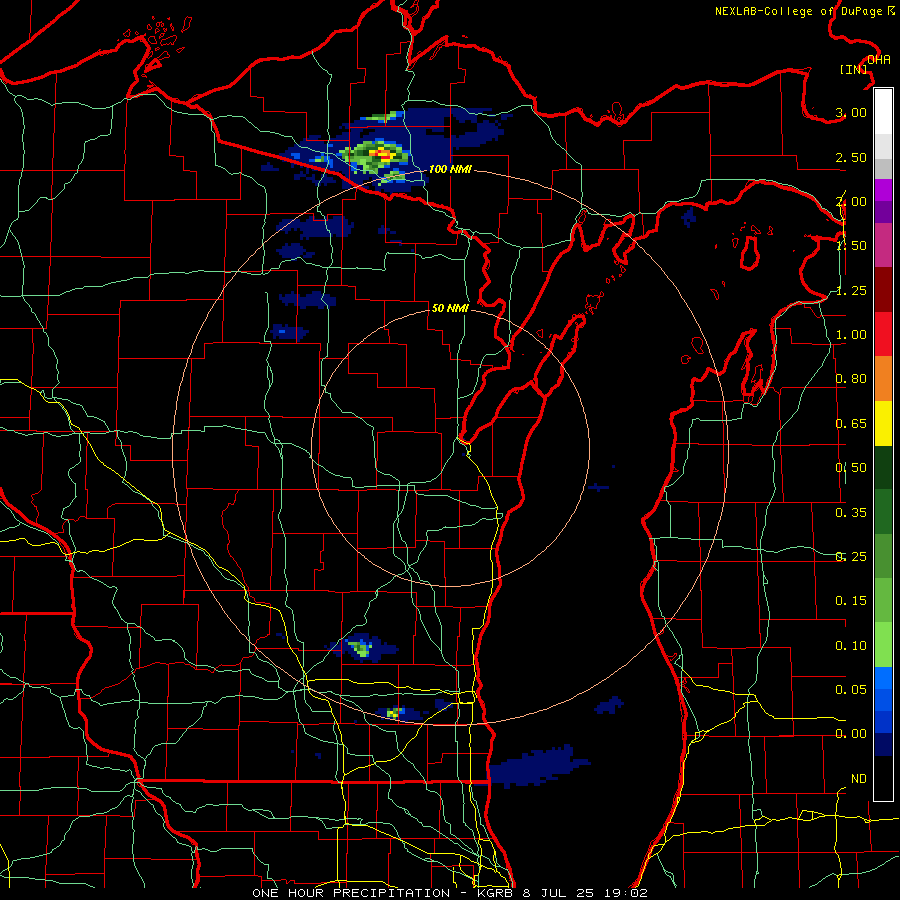Pick the yellow legend swatch
The image size is (900, 900).
pyautogui.click(x=883, y=423)
